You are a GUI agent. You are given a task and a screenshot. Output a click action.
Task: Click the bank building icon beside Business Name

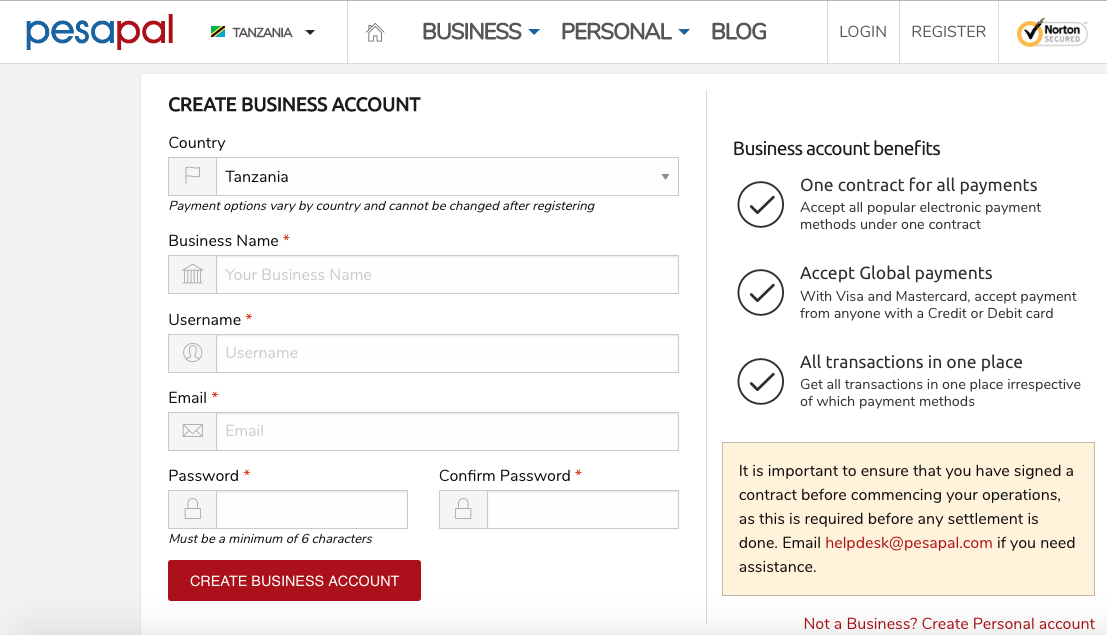[x=193, y=275]
